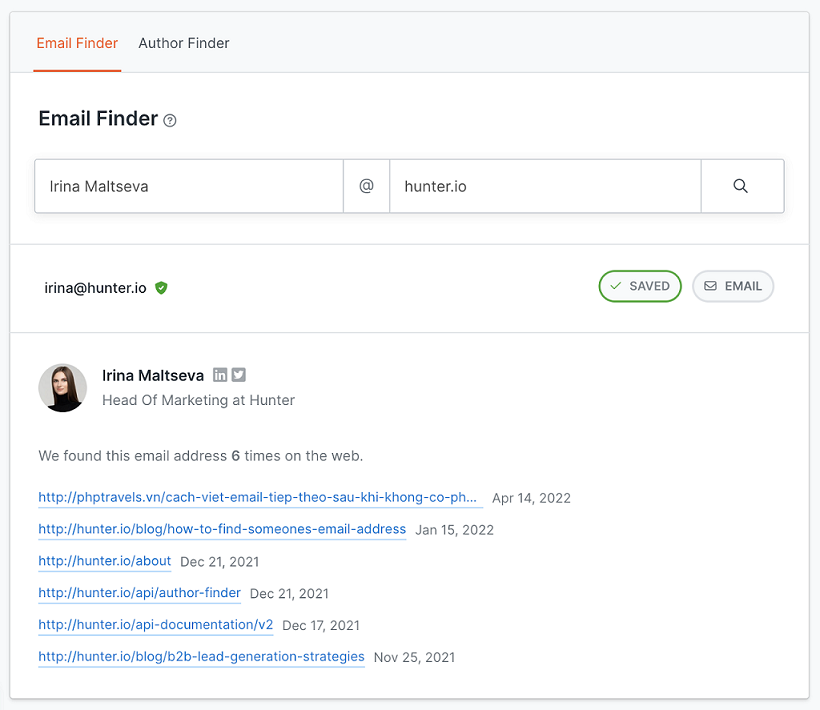Click the Jan 15, 2022 date

[x=454, y=530]
